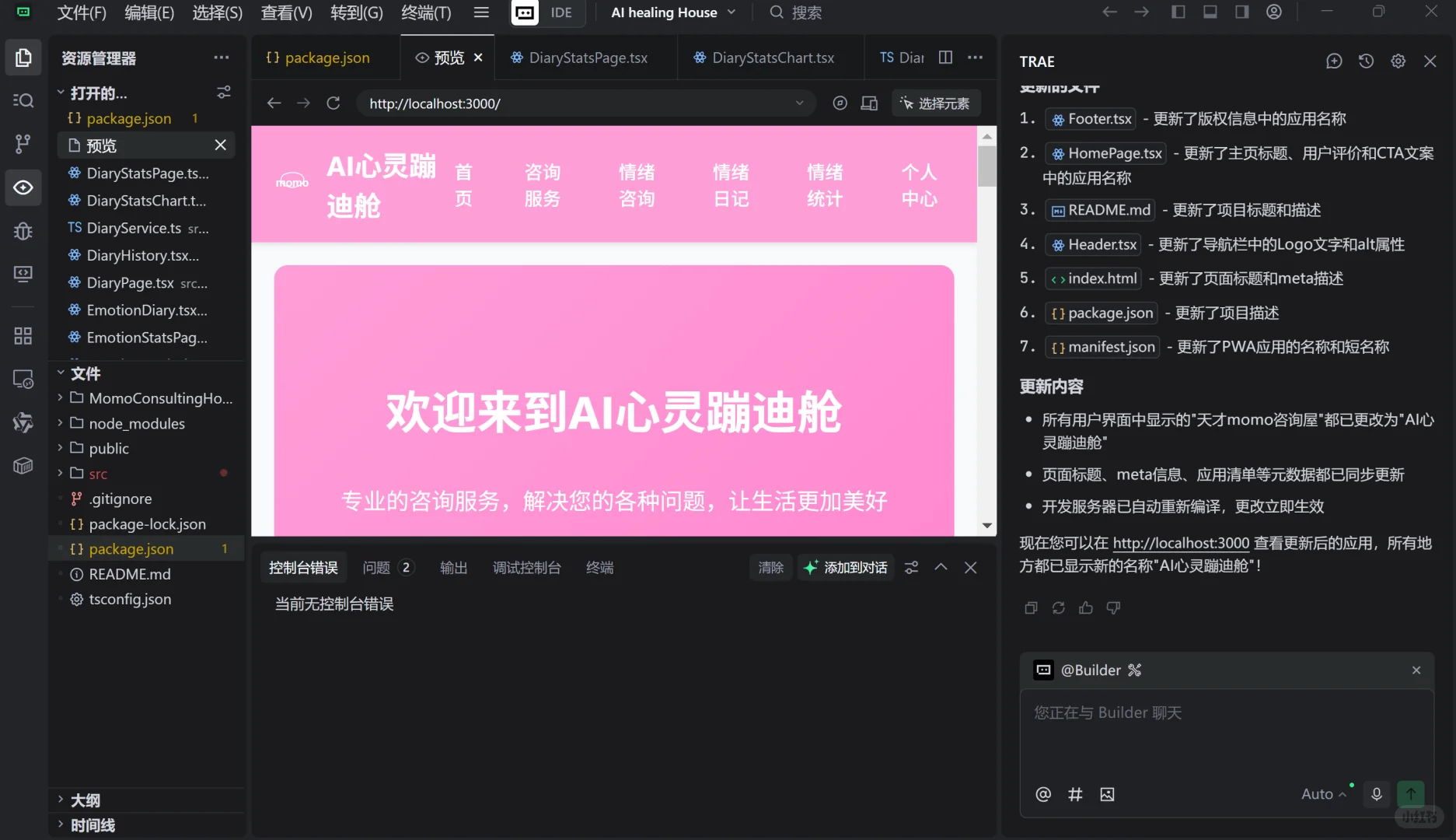Give thumbs down on Builder's response
This screenshot has width=1456, height=840.
click(1113, 607)
